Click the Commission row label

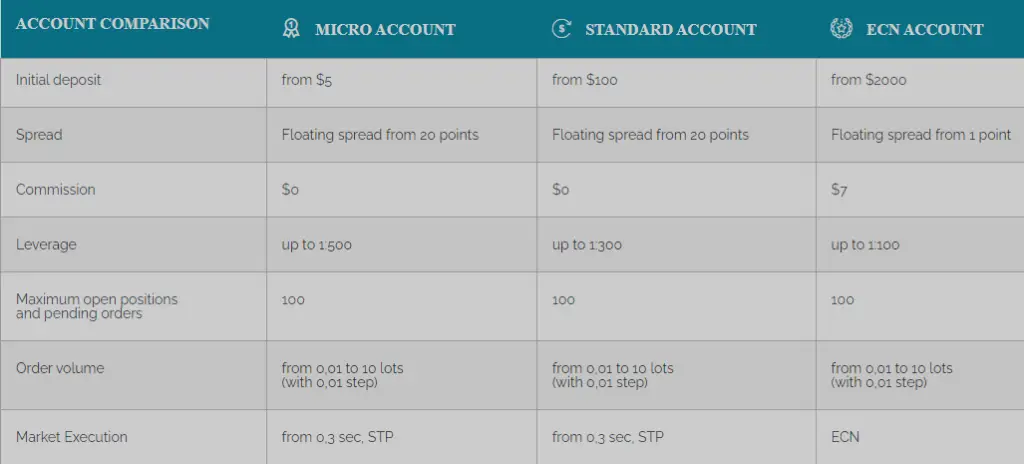point(56,190)
